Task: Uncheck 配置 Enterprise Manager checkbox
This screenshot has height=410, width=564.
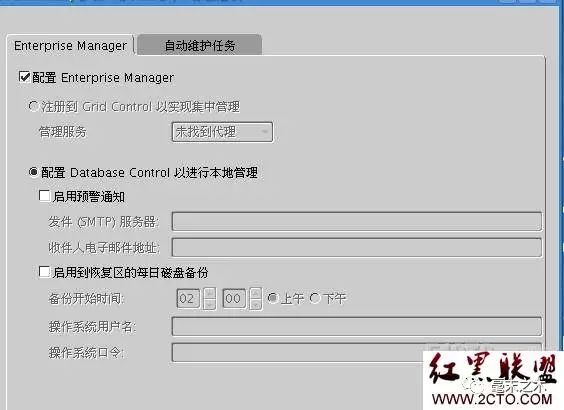Action: point(24,77)
